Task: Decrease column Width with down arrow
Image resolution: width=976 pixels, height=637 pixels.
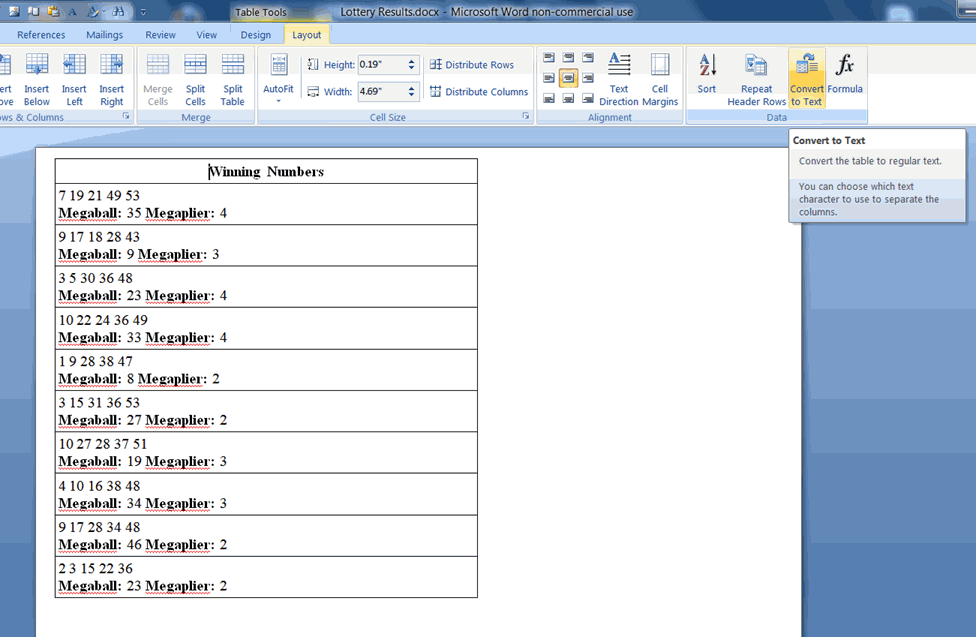Action: coord(411,95)
